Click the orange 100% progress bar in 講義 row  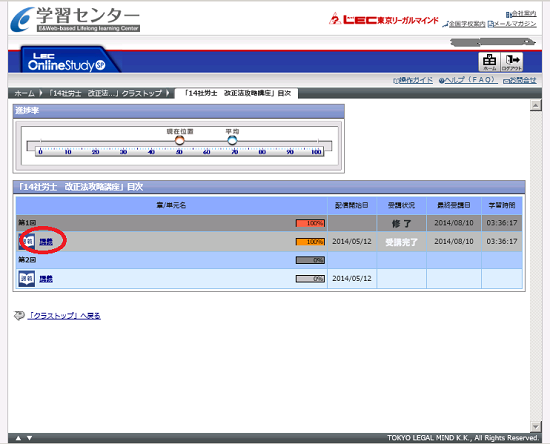click(310, 242)
